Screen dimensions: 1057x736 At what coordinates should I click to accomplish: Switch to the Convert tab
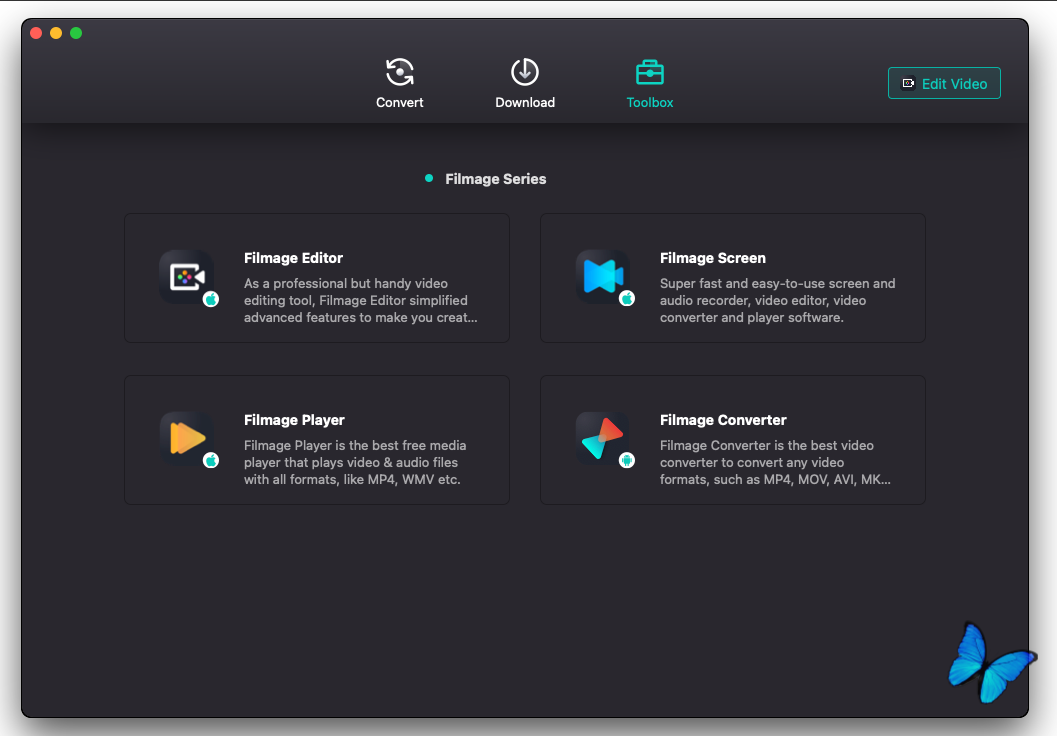coord(400,83)
